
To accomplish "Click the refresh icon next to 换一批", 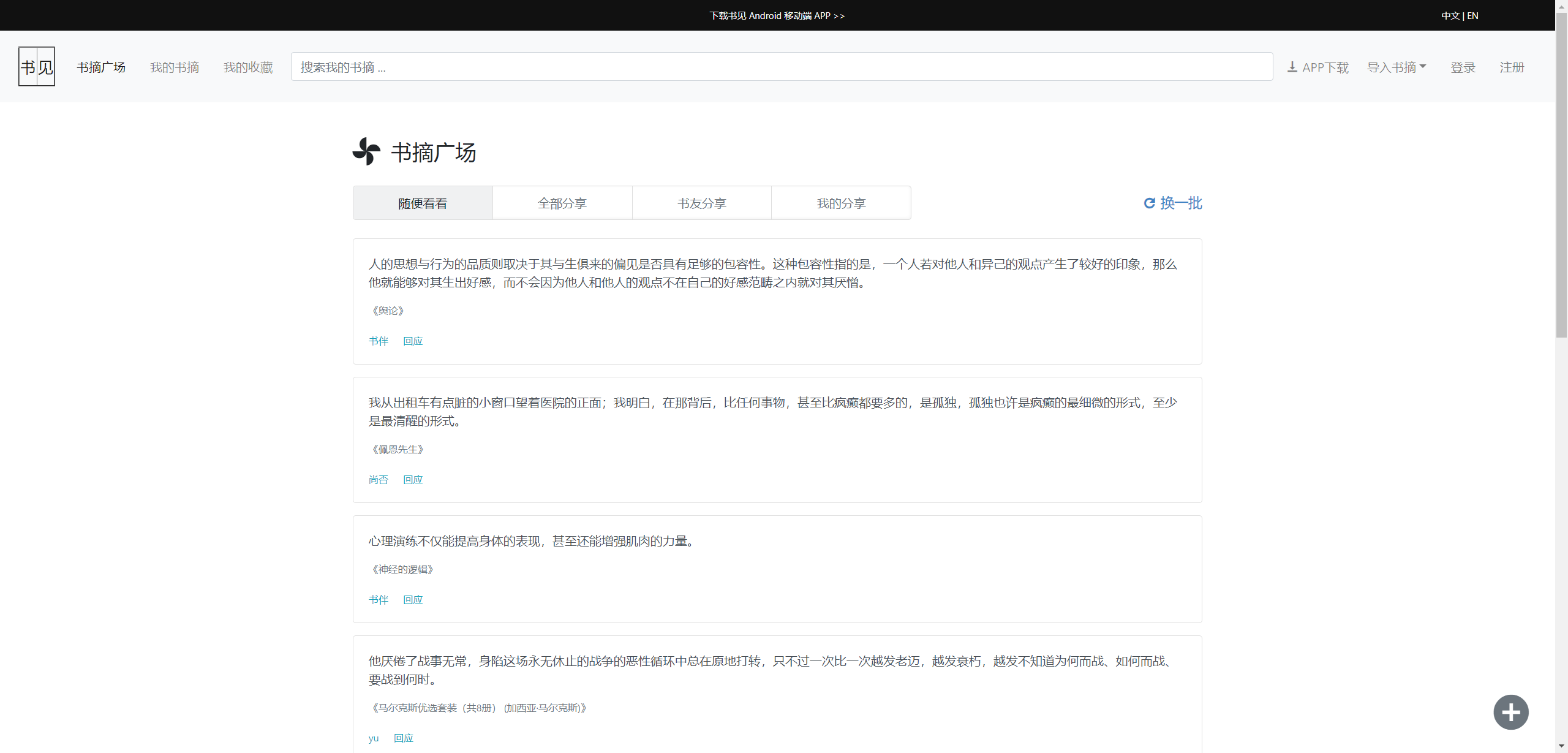I will tap(1149, 203).
